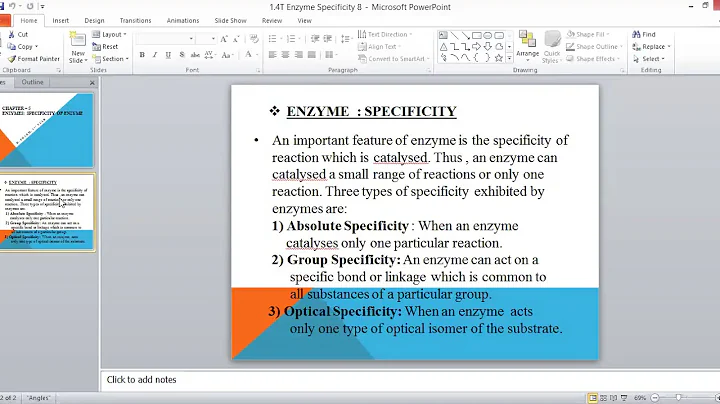This screenshot has height=404, width=720.
Task: Open the Copy dropdown arrow
Action: click(x=36, y=47)
